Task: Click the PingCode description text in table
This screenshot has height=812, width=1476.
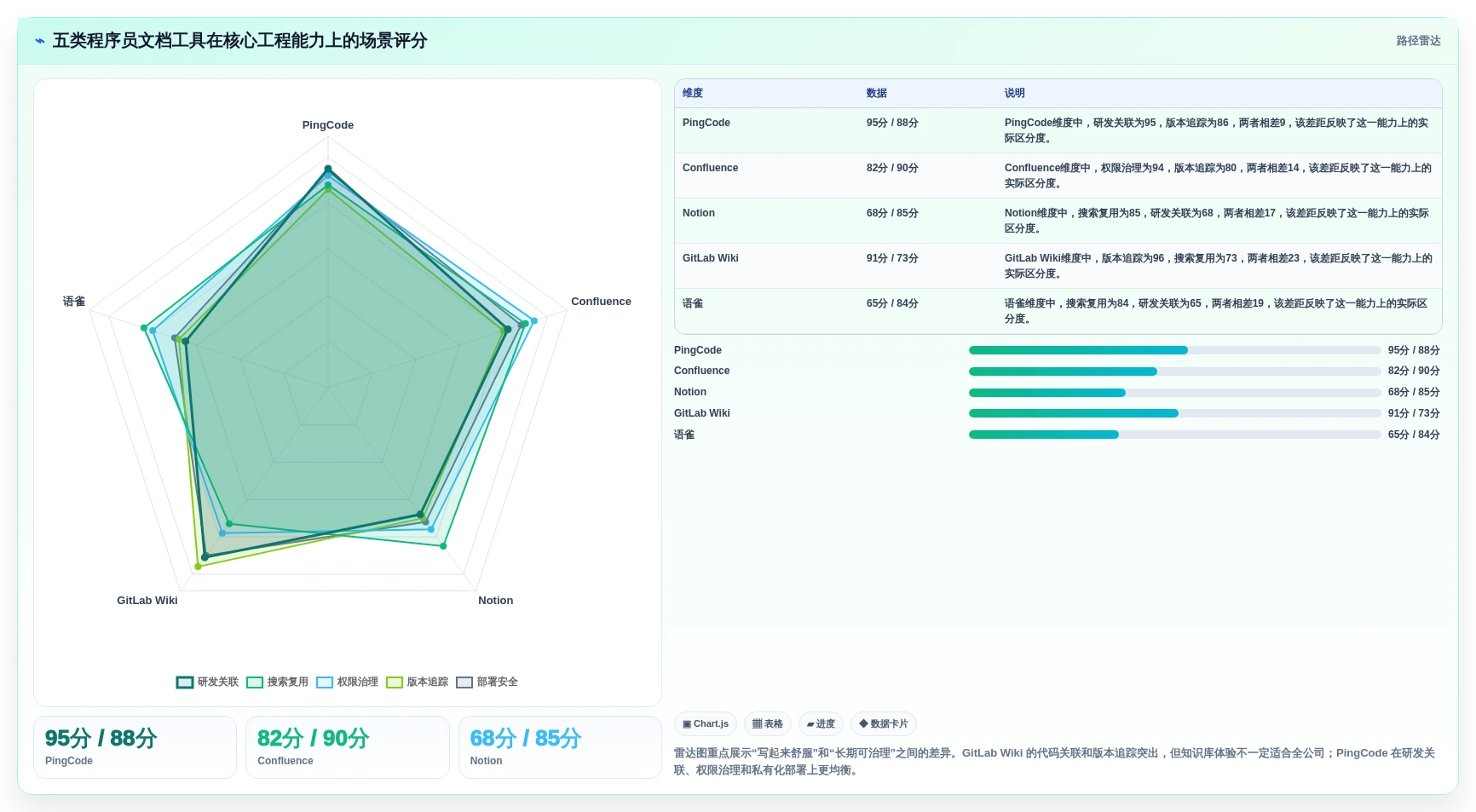Action: [x=1217, y=130]
